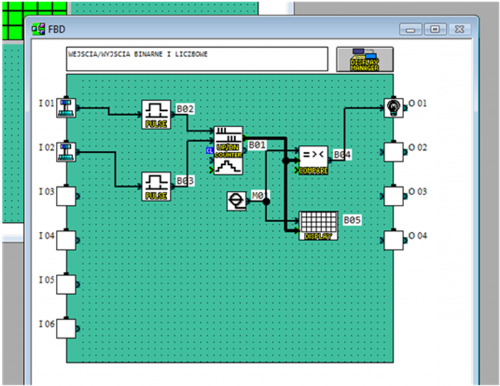Select the empty O04 output slot

(394, 240)
